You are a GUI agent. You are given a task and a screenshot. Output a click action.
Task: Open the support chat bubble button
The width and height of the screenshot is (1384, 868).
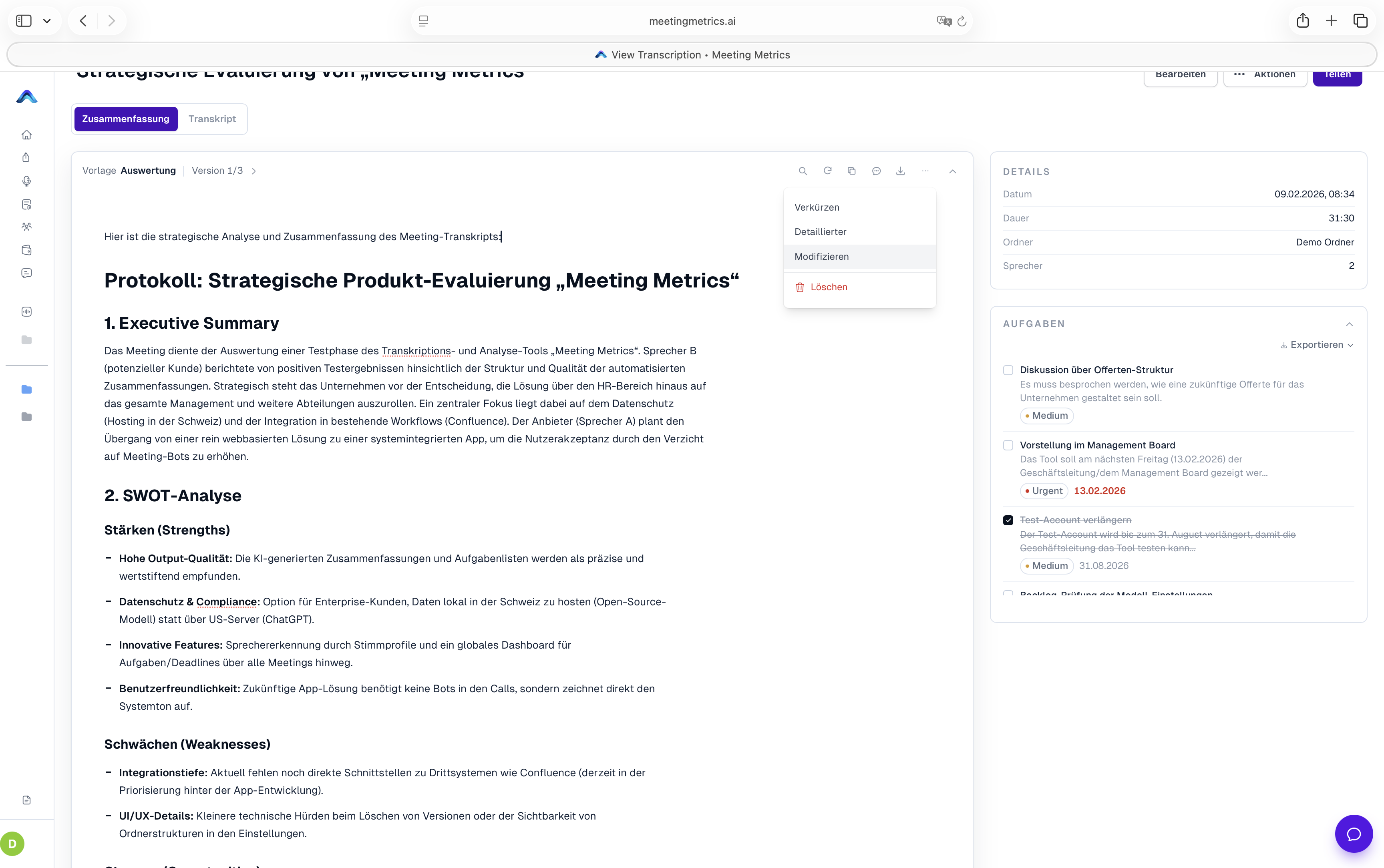1354,834
